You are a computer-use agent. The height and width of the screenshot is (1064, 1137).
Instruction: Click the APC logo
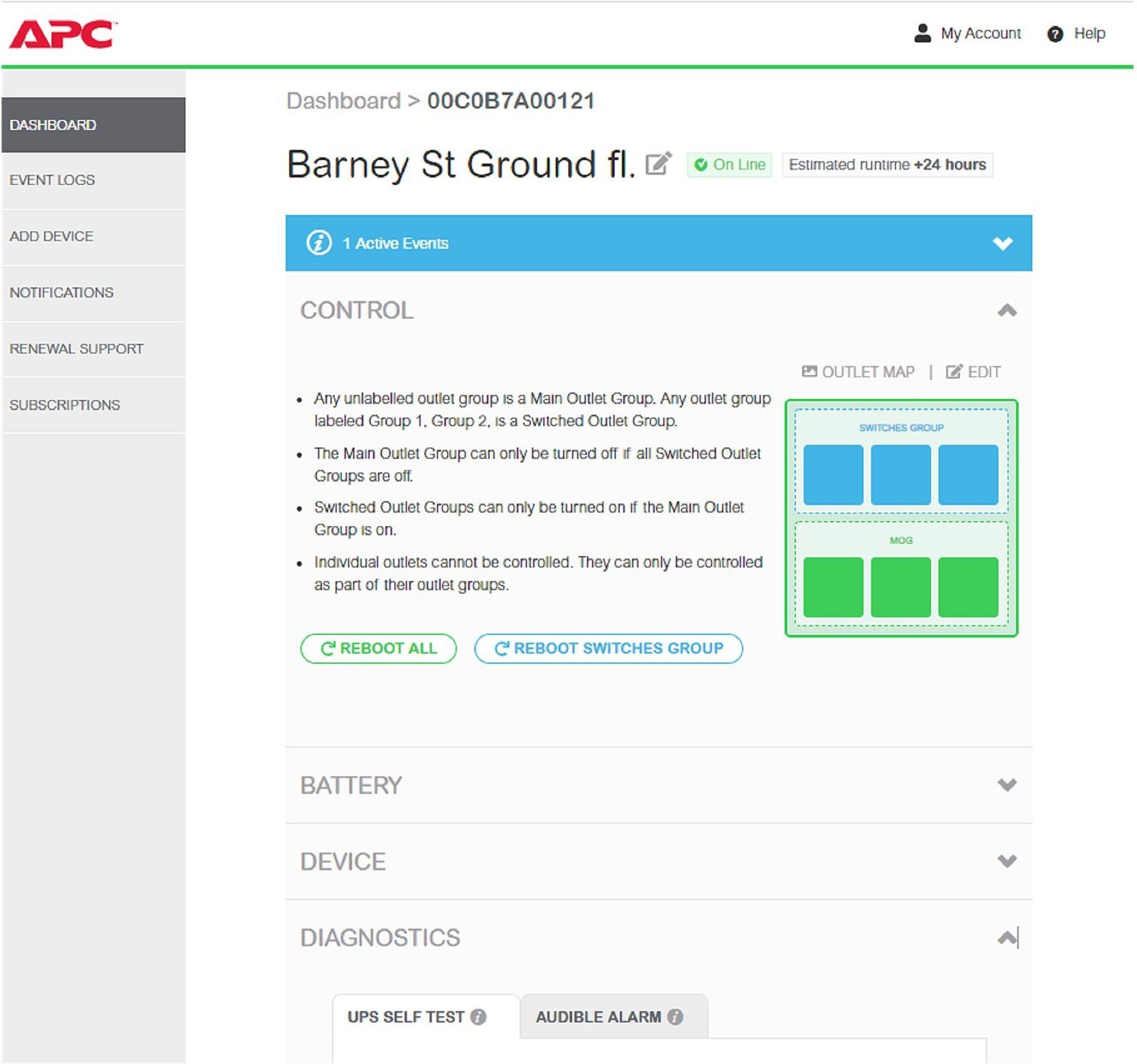(x=63, y=34)
